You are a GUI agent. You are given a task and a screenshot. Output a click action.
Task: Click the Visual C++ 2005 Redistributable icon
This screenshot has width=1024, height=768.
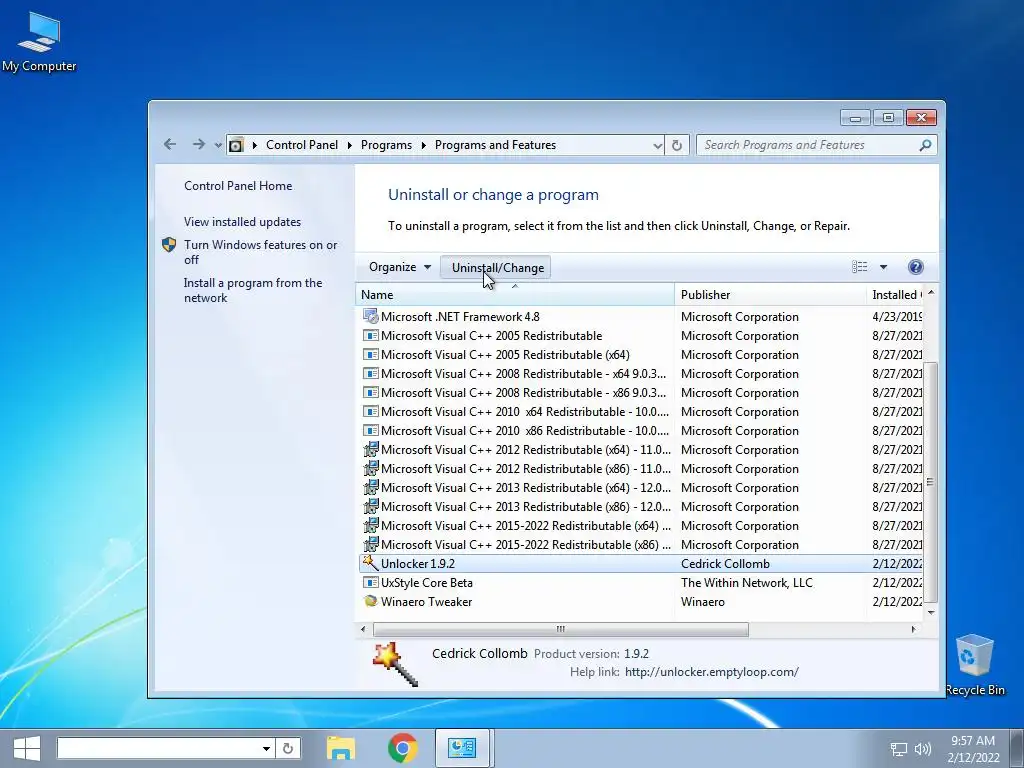pyautogui.click(x=370, y=336)
